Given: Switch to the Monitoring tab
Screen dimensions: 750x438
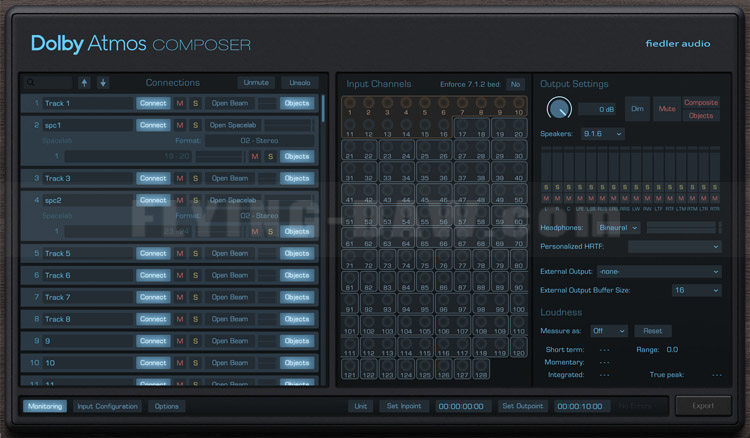Looking at the screenshot, I should [45, 406].
